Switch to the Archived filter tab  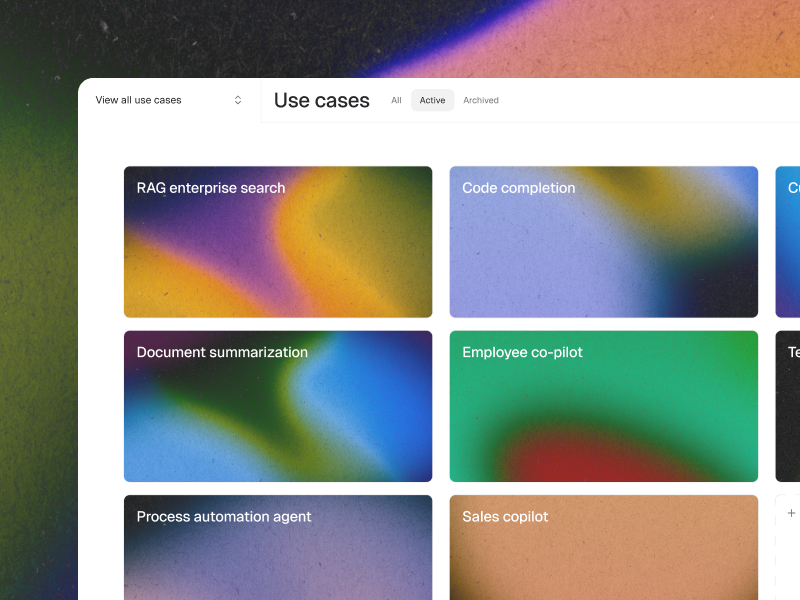[481, 101]
